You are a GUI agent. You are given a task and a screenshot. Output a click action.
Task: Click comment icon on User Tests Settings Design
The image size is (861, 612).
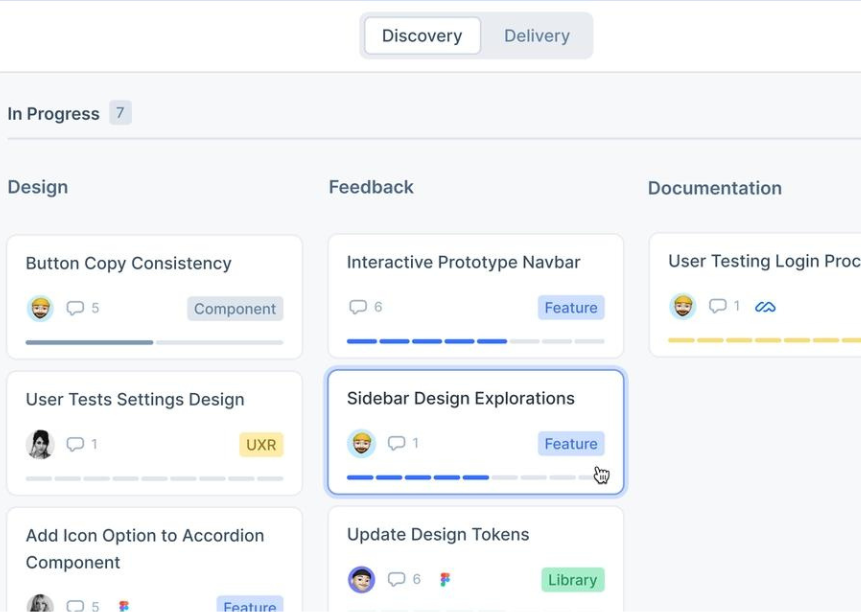click(75, 444)
